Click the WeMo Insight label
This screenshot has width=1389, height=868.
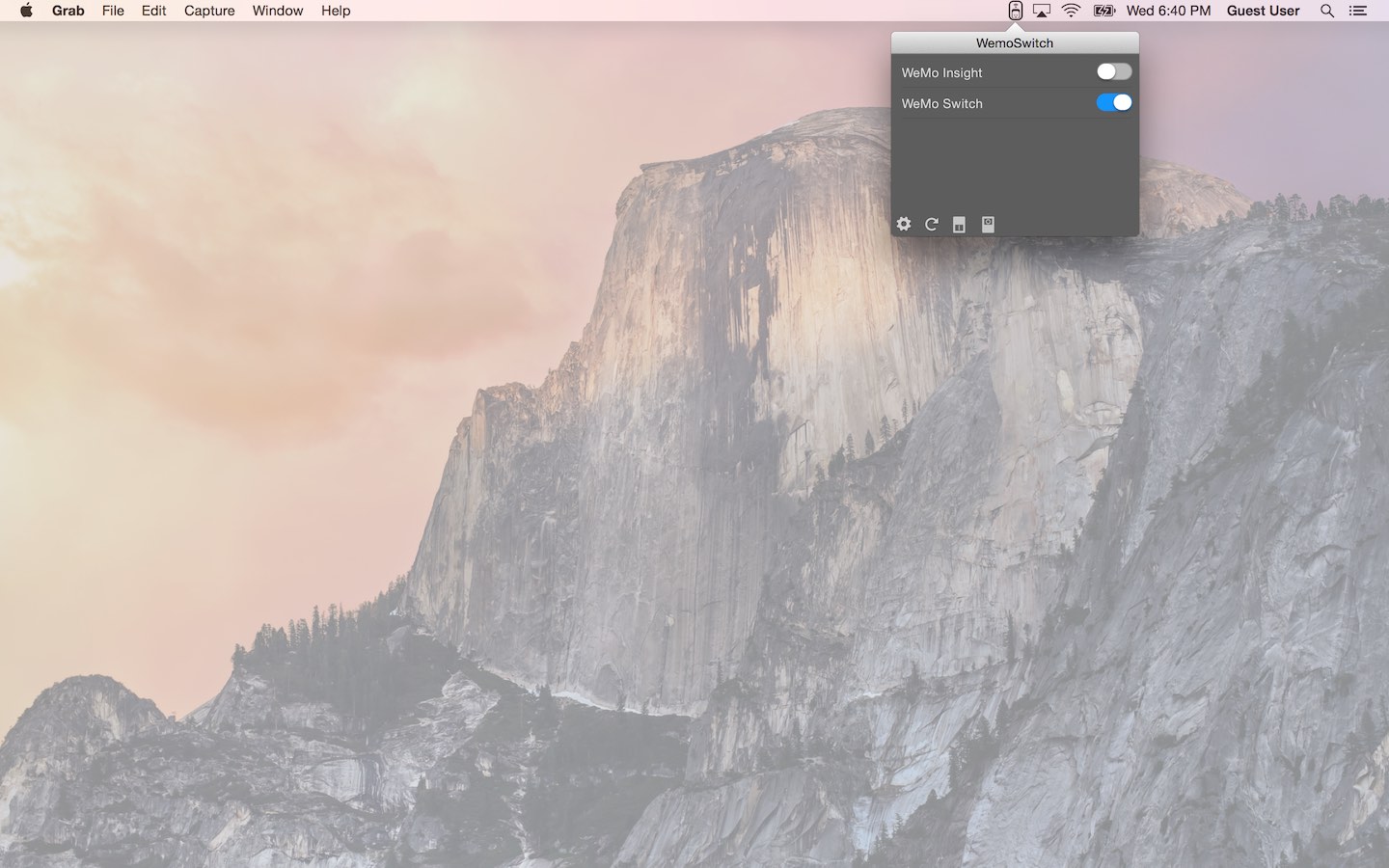pos(941,72)
